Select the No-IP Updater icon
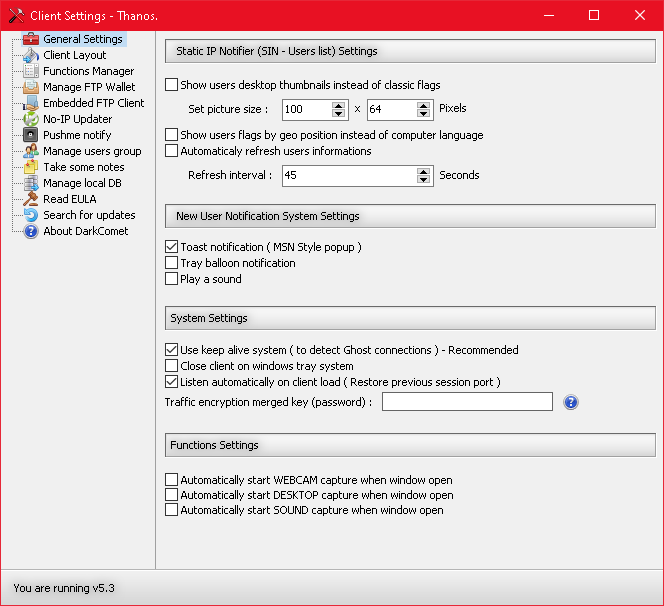The width and height of the screenshot is (664, 606). tap(31, 119)
